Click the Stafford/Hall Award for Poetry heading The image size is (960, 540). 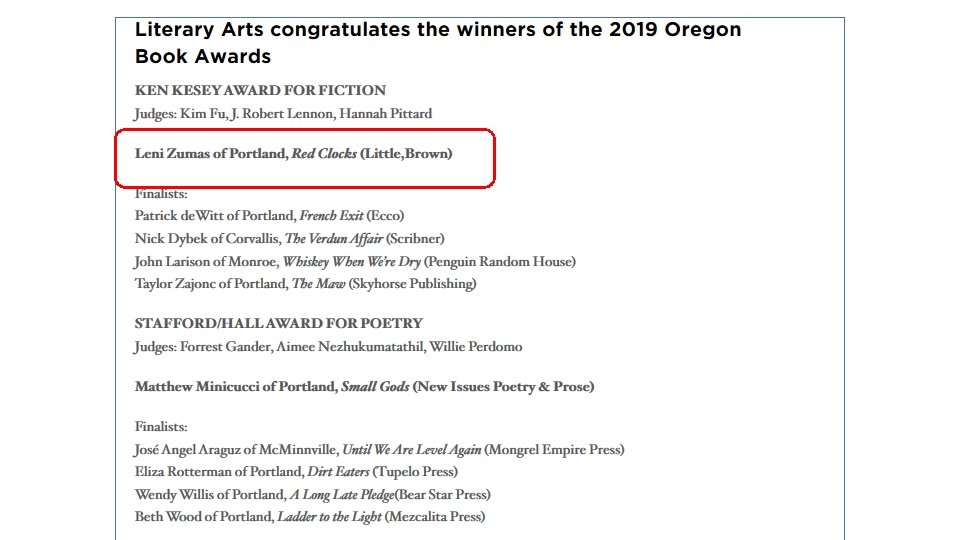[x=279, y=323]
